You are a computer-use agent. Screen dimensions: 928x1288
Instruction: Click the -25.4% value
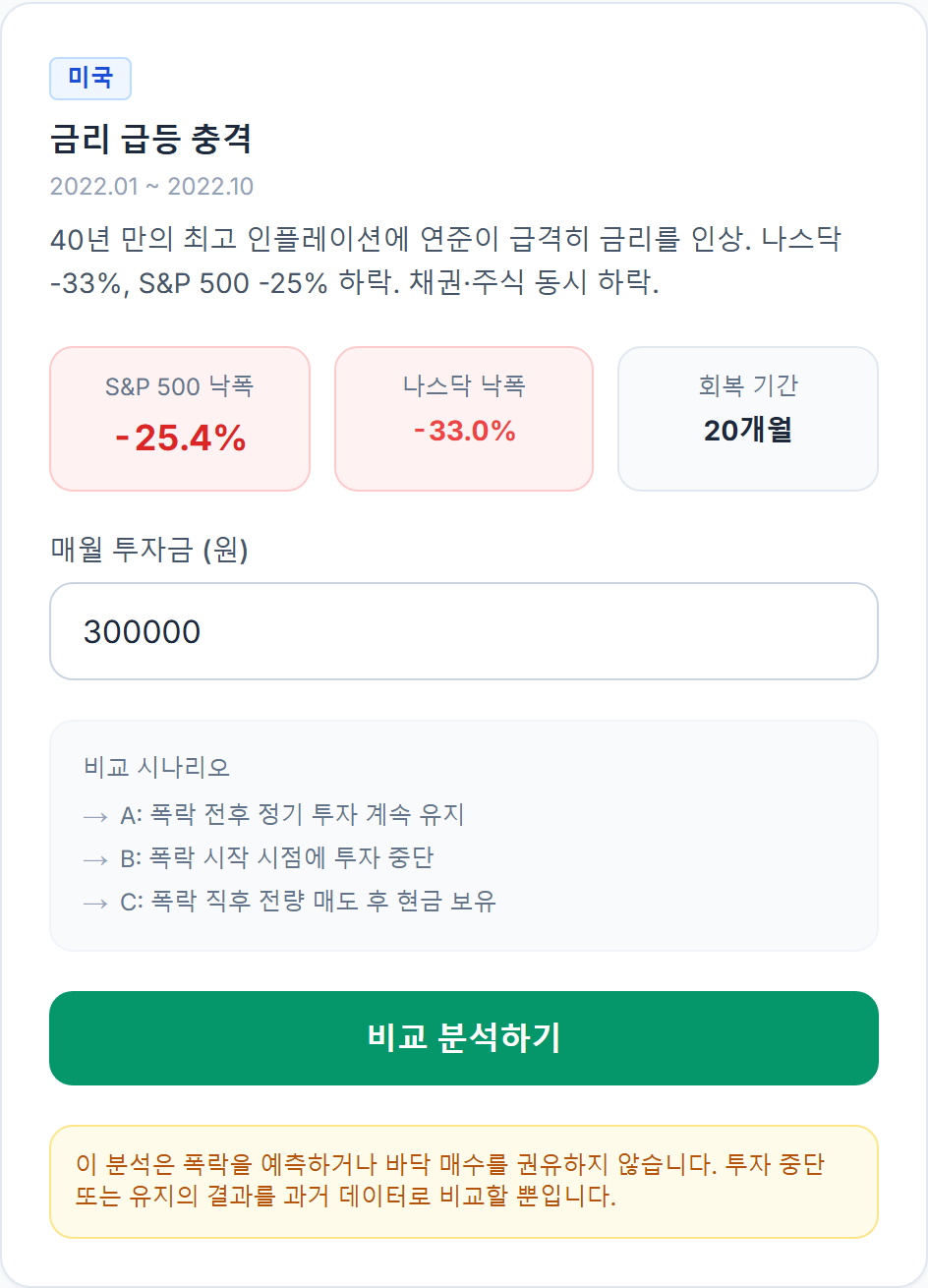pos(180,439)
